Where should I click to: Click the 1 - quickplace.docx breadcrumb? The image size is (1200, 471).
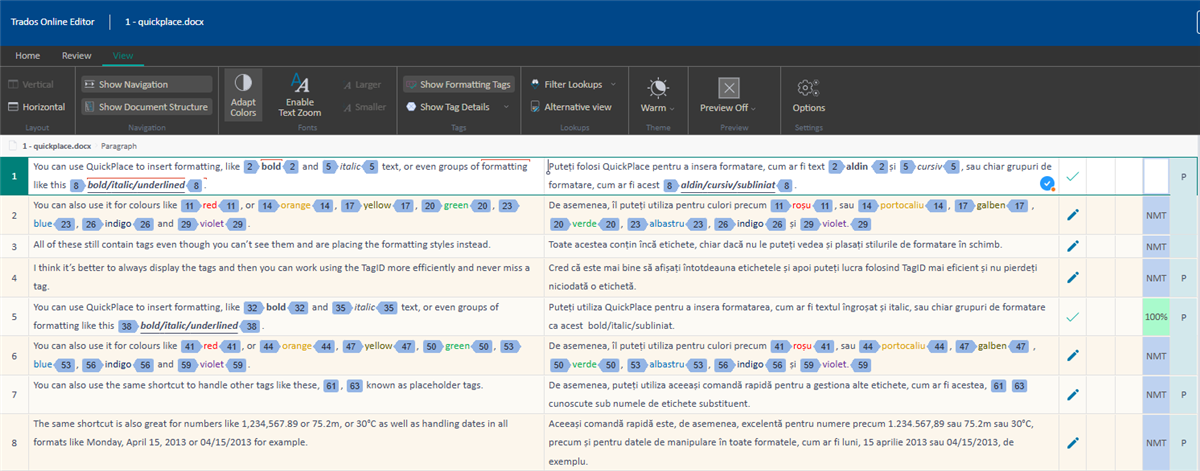pos(55,145)
